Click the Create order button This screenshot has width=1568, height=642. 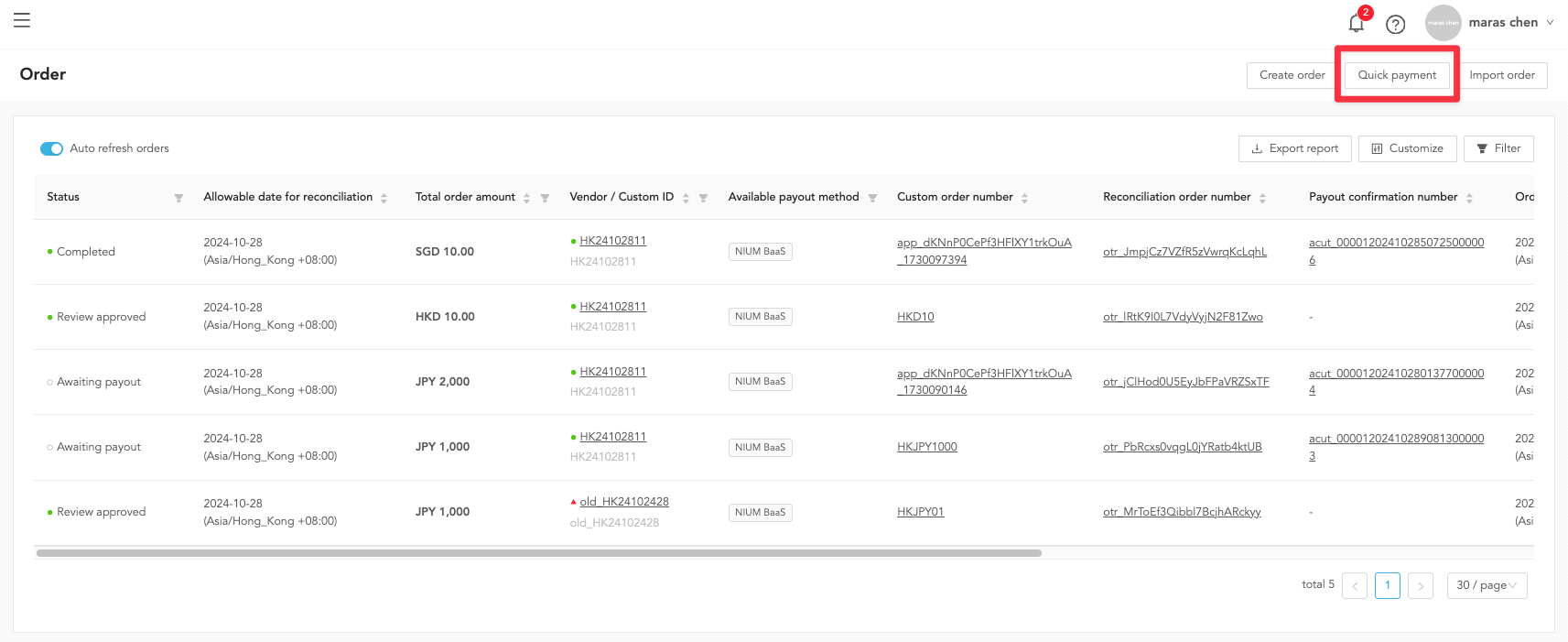[x=1292, y=75]
